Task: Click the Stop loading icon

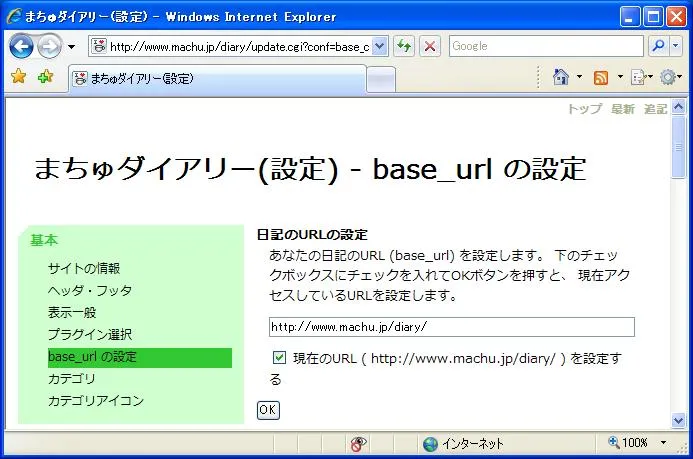Action: 430,46
